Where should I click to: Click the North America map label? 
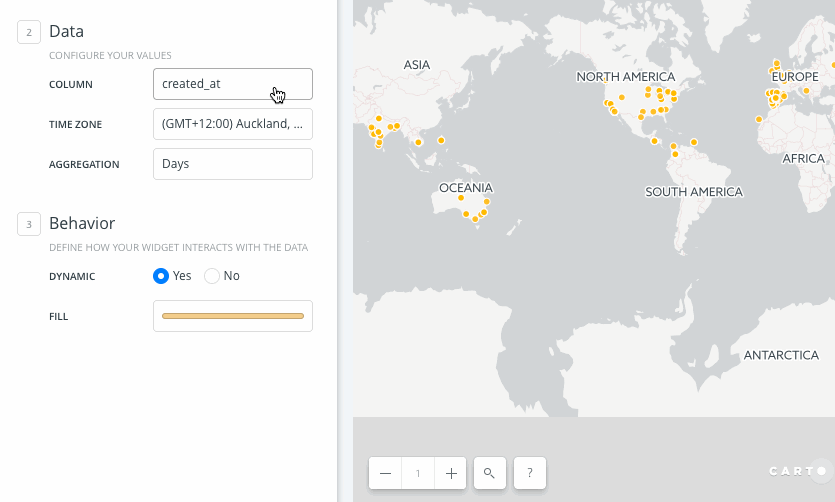click(626, 77)
